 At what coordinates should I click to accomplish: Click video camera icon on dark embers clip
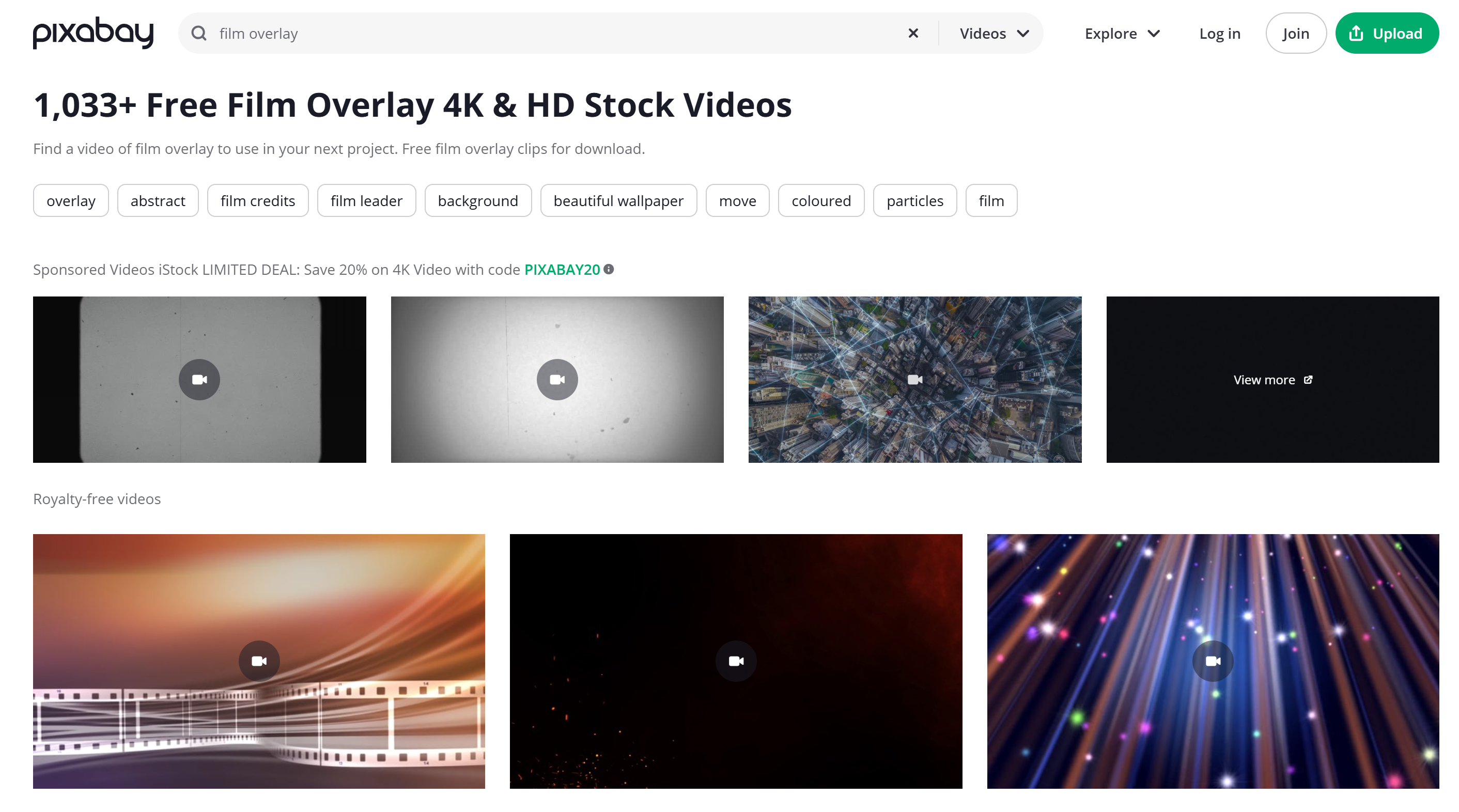pyautogui.click(x=736, y=661)
